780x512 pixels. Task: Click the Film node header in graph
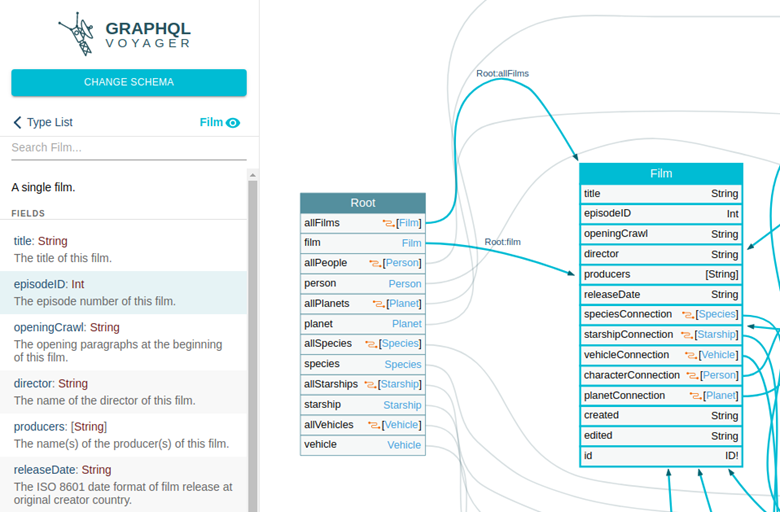(661, 173)
